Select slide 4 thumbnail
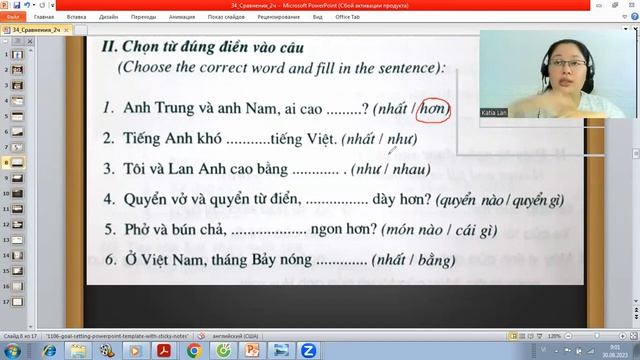The height and width of the screenshot is (360, 640). point(17,101)
